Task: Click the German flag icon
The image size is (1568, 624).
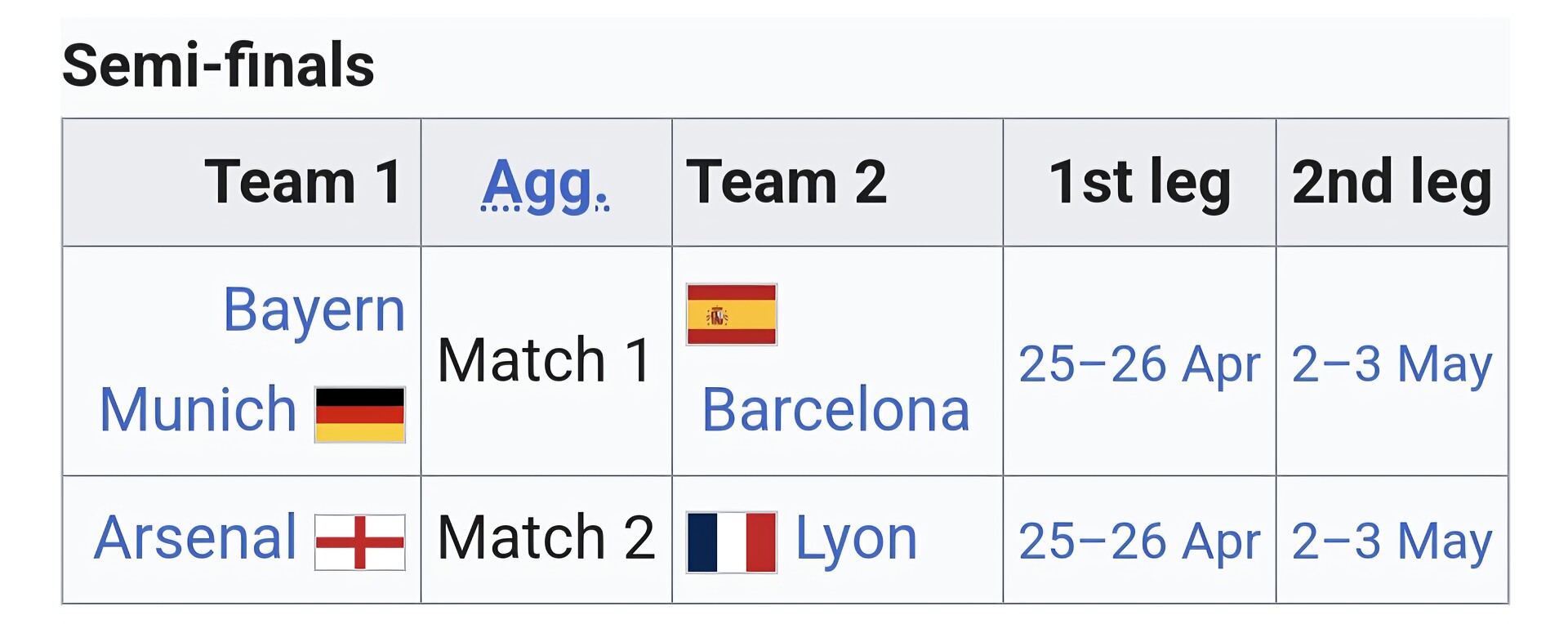Action: [360, 414]
